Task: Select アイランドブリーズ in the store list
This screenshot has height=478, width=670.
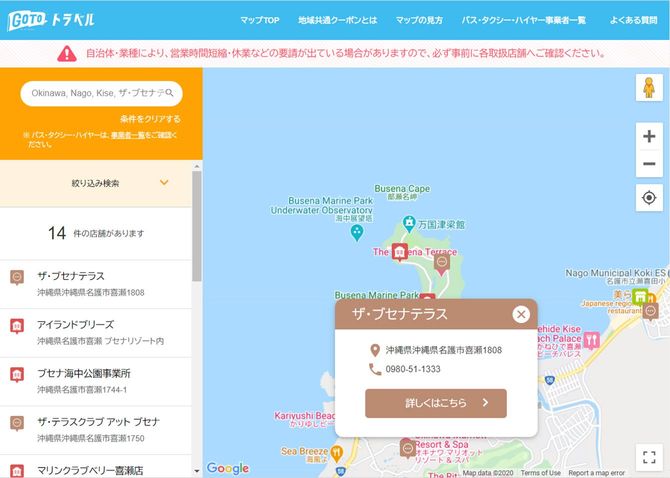Action: tap(96, 333)
